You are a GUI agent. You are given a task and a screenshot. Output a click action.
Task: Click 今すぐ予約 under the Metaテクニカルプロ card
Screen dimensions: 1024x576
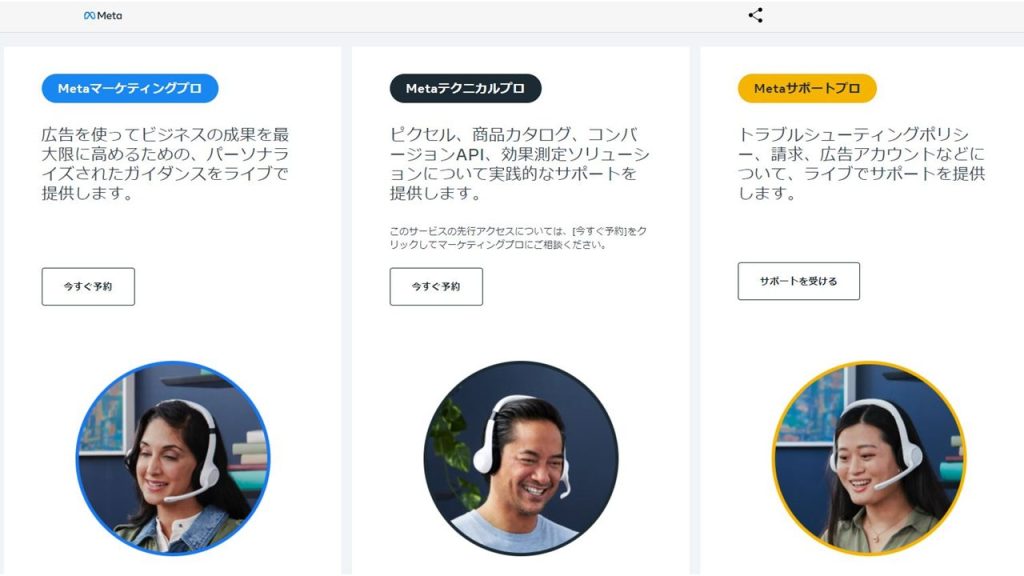pos(436,286)
